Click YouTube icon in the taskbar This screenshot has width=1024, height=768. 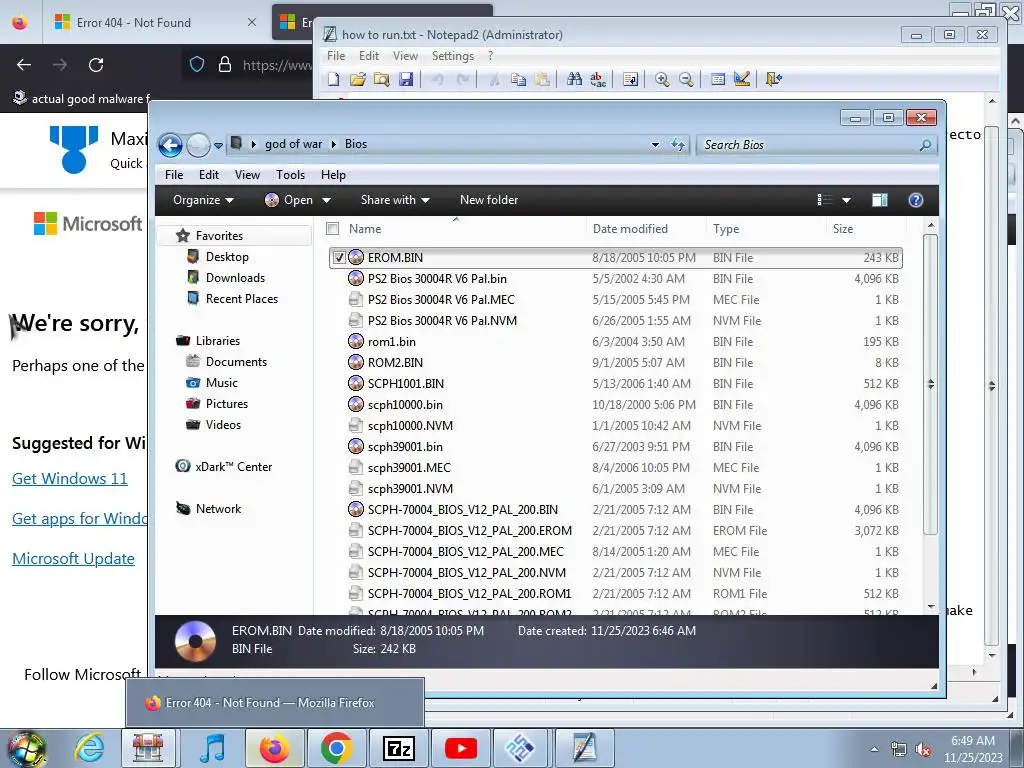[x=460, y=748]
